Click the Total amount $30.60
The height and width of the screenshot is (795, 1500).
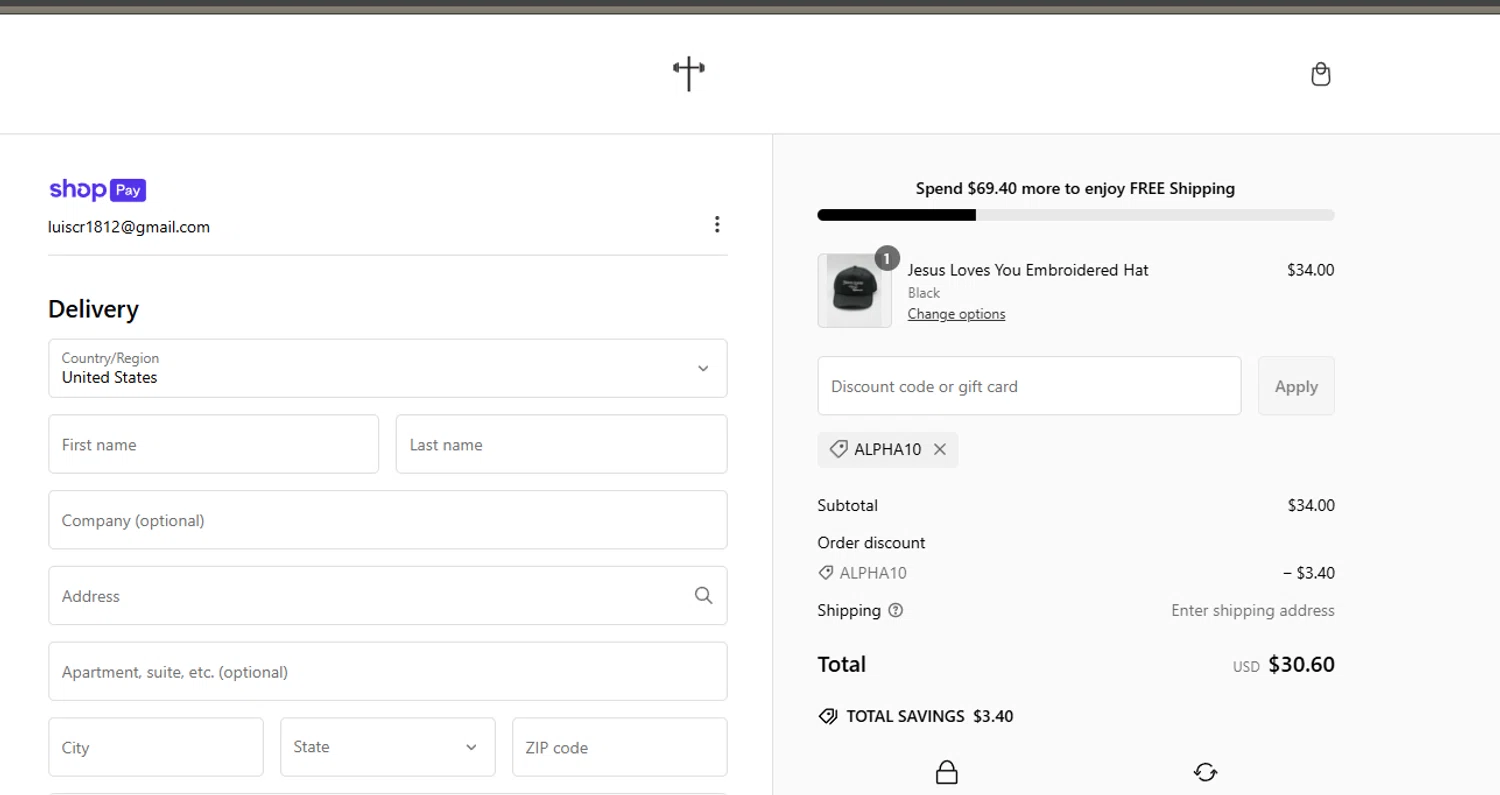pyautogui.click(x=1301, y=664)
